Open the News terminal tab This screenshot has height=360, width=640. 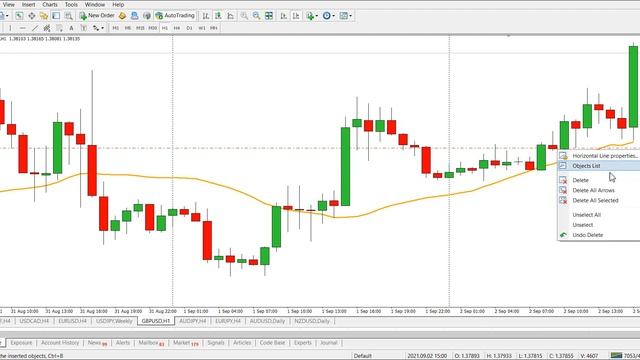click(97, 343)
